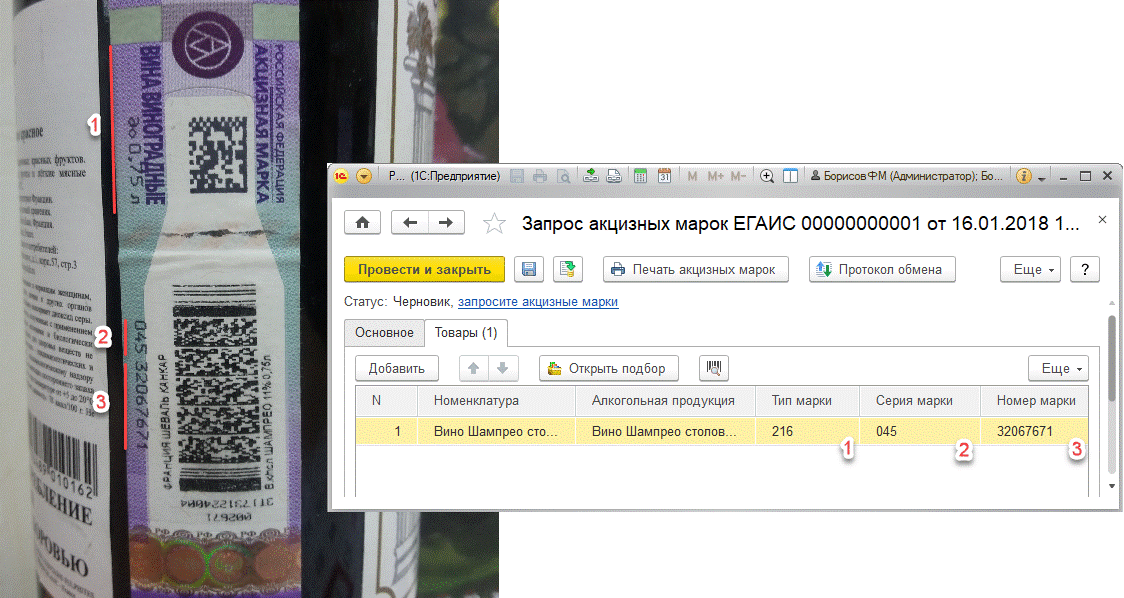1124x598 pixels.
Task: Open the 1C main menu dropdown arrow
Action: [363, 176]
